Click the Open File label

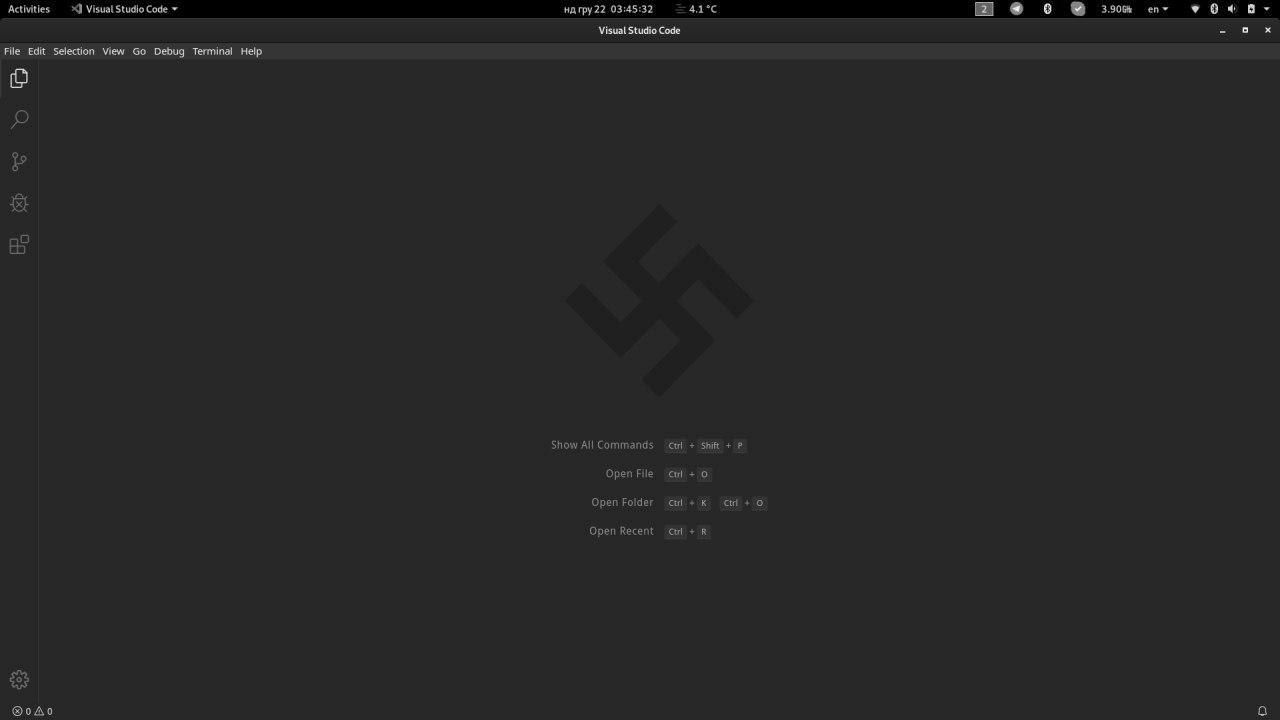[629, 474]
